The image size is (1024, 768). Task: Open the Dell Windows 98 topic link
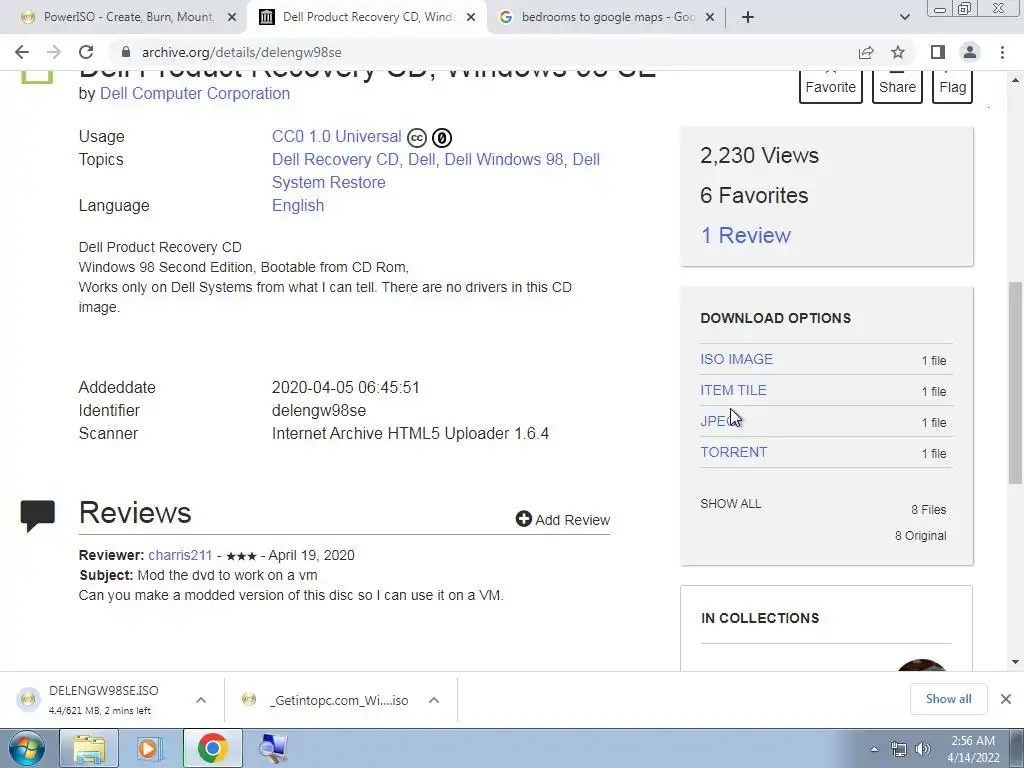[x=504, y=159]
